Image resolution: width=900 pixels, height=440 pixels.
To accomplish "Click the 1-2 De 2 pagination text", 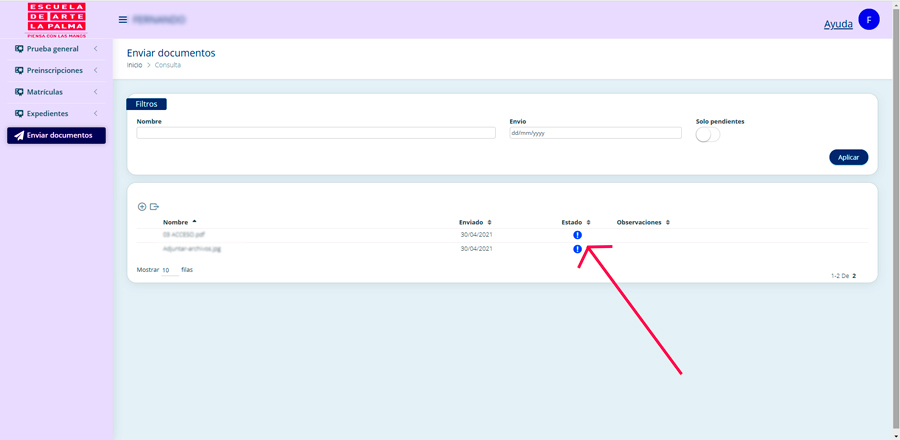I will pos(844,276).
